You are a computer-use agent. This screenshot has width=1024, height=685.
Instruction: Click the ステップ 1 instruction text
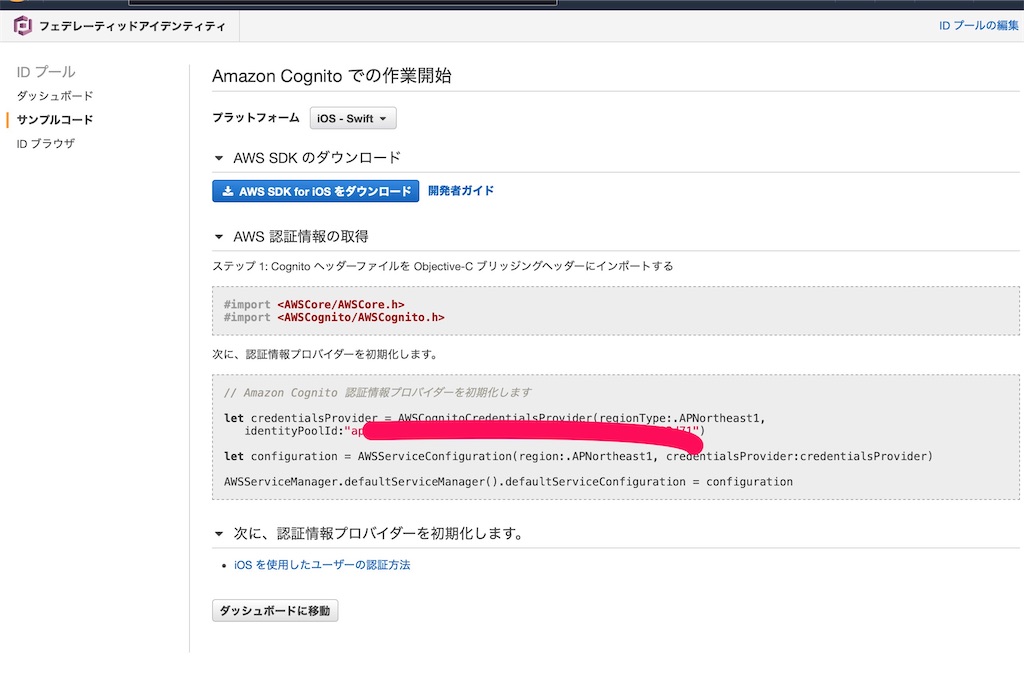pyautogui.click(x=442, y=266)
